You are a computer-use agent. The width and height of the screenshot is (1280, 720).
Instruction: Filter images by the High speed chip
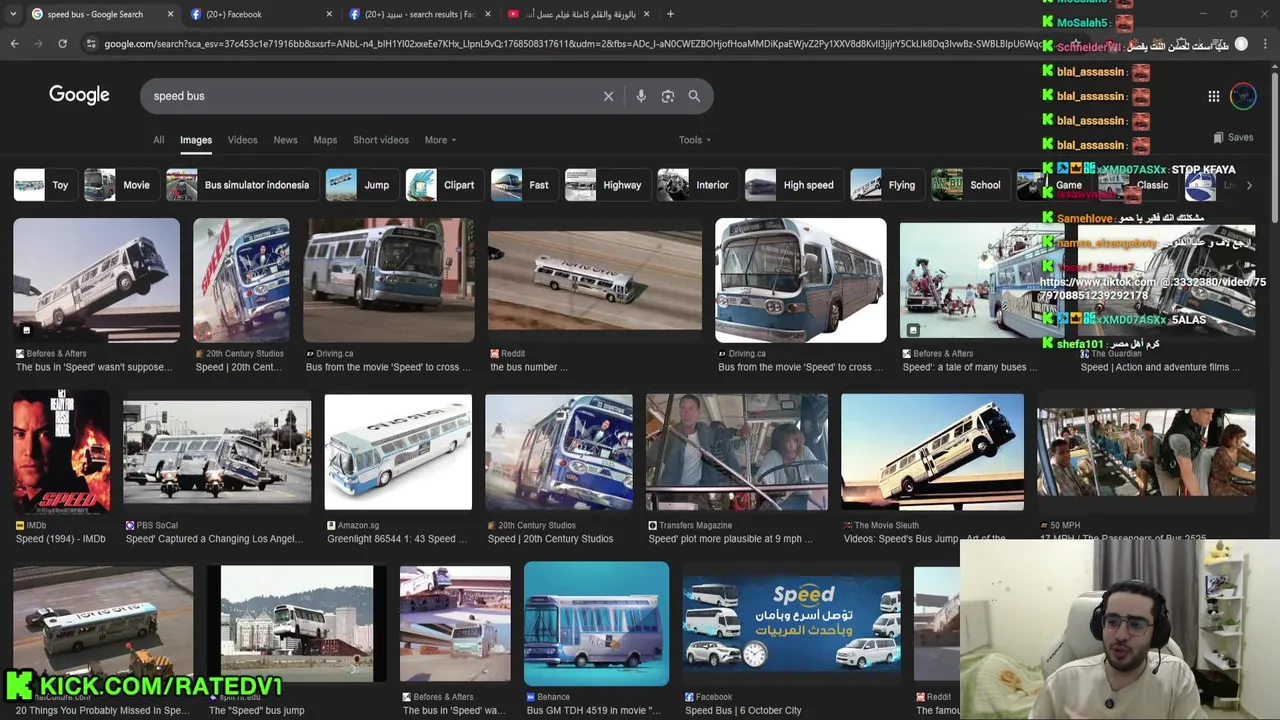[793, 185]
